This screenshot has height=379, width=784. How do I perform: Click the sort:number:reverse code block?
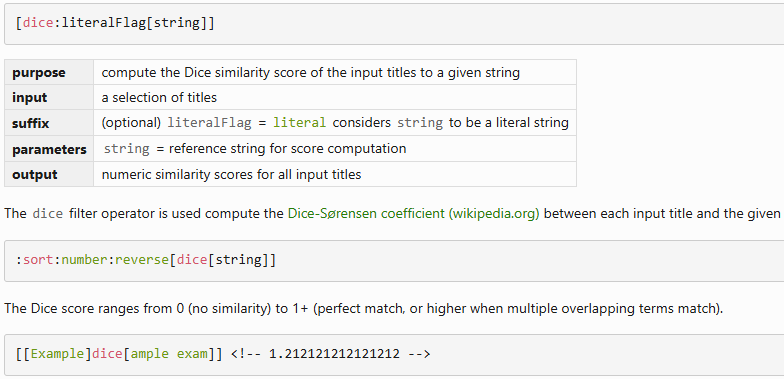[394, 260]
